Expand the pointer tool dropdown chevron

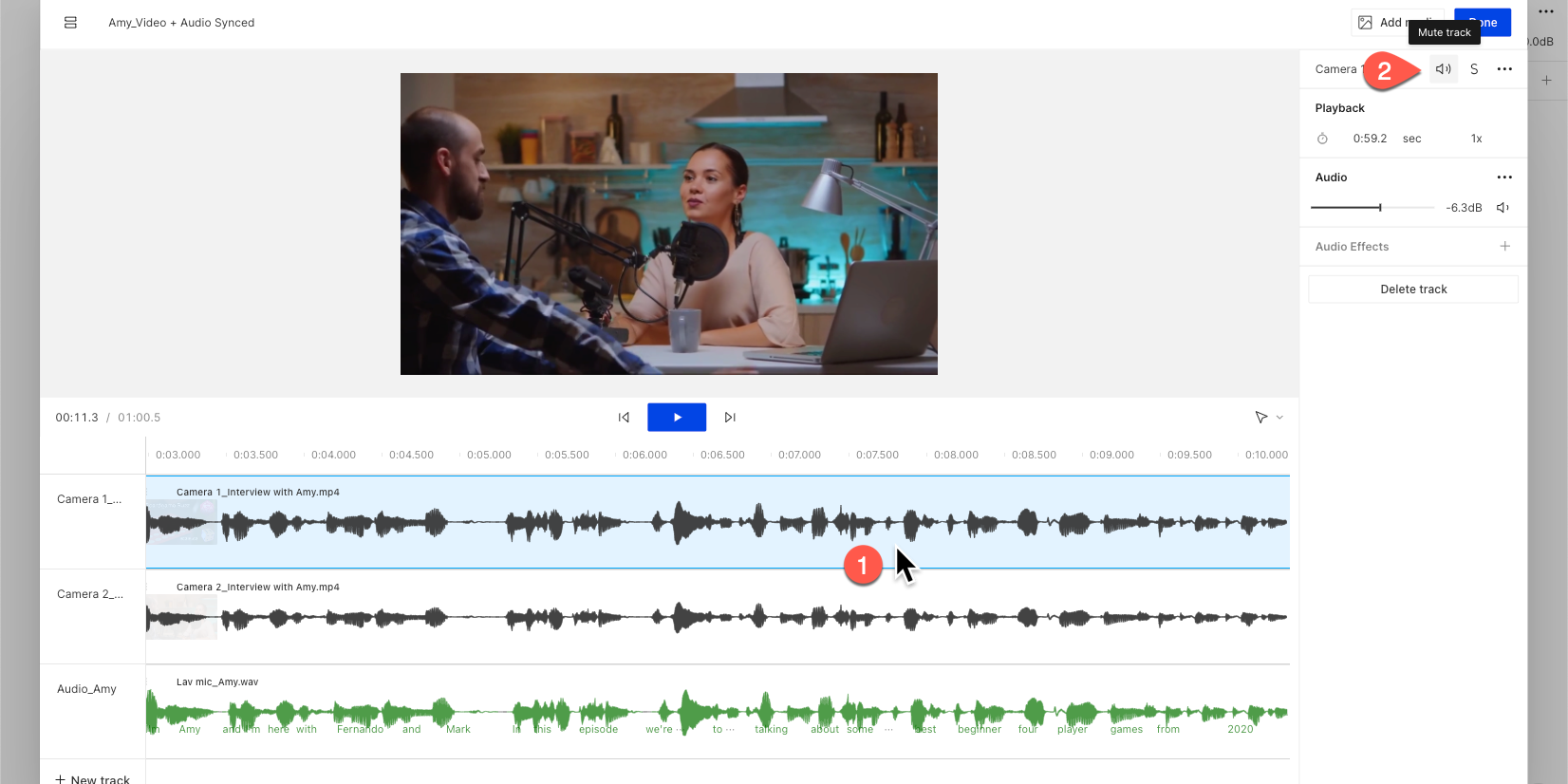pyautogui.click(x=1279, y=418)
